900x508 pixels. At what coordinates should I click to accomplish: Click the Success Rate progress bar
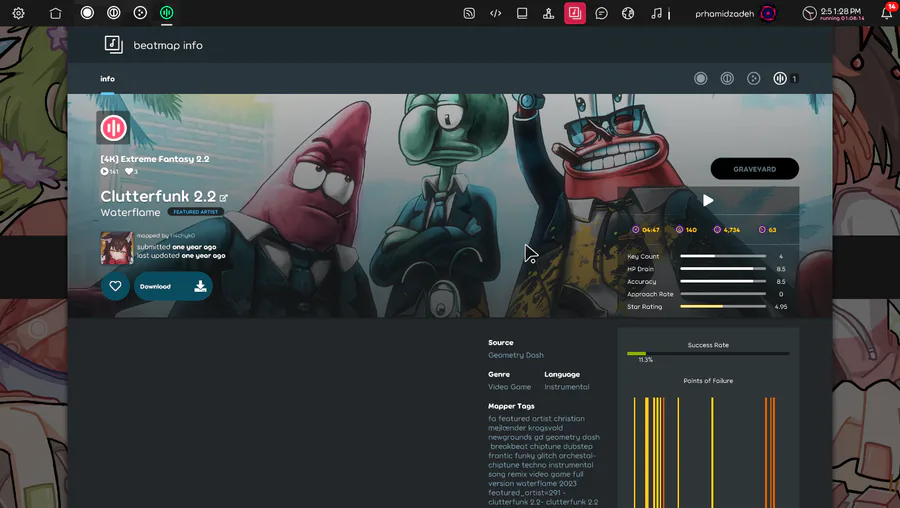tap(708, 354)
